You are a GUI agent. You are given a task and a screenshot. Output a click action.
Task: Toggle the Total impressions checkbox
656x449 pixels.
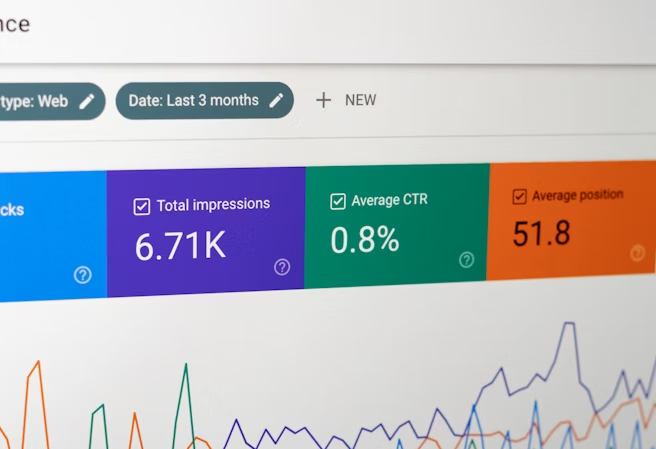pos(141,206)
